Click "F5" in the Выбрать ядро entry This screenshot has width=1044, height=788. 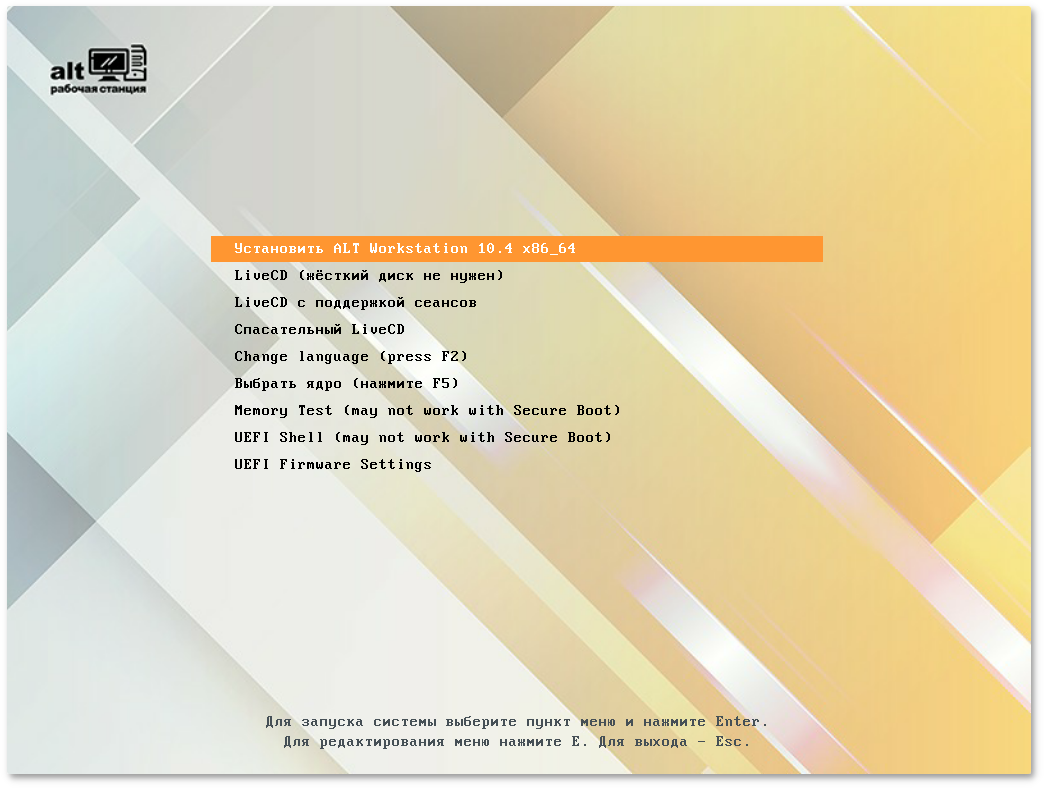[x=441, y=383]
